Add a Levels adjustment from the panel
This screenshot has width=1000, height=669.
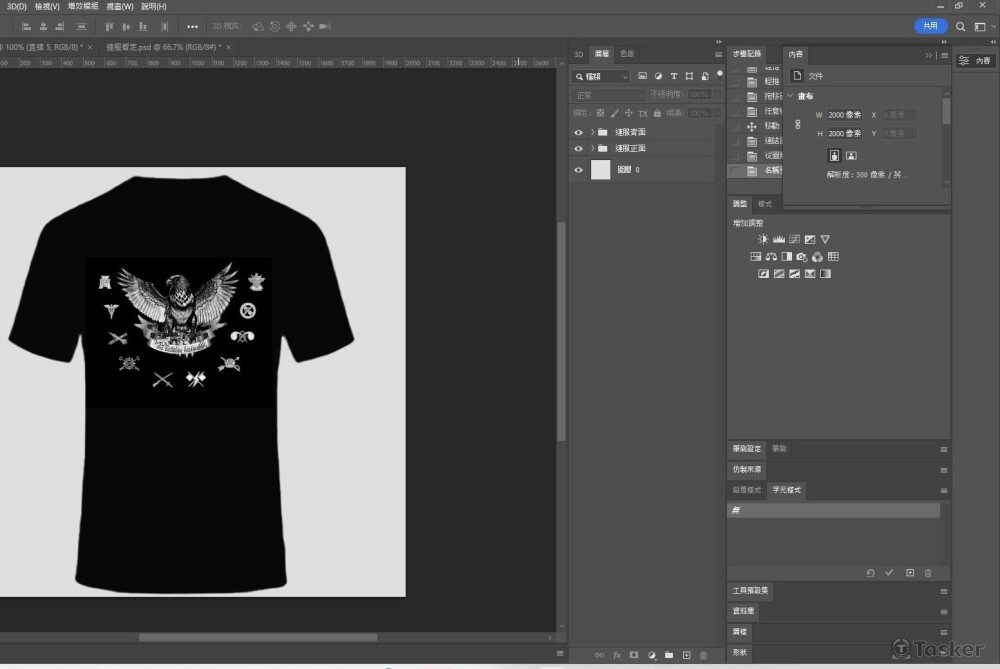[778, 240]
